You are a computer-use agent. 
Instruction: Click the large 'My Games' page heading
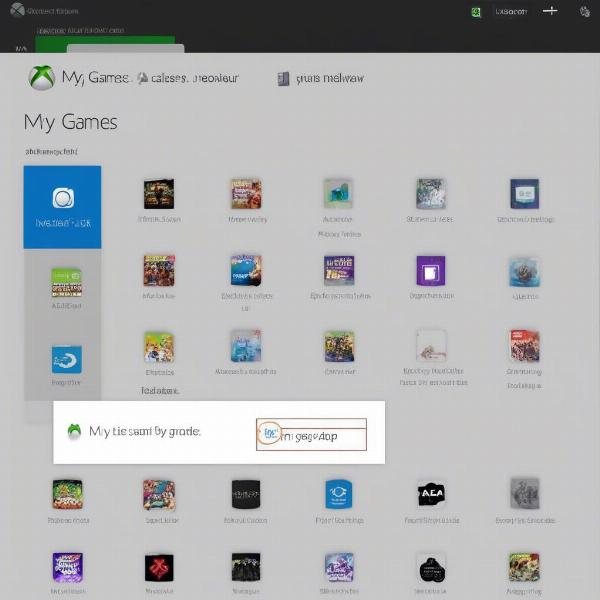pyautogui.click(x=71, y=122)
